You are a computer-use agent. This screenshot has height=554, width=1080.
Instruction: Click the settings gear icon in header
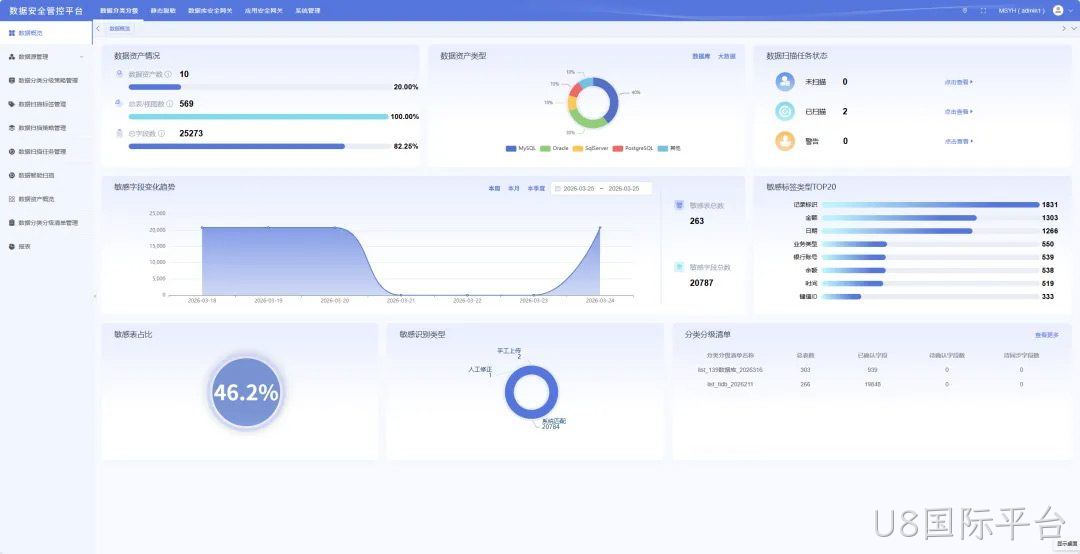coord(964,10)
